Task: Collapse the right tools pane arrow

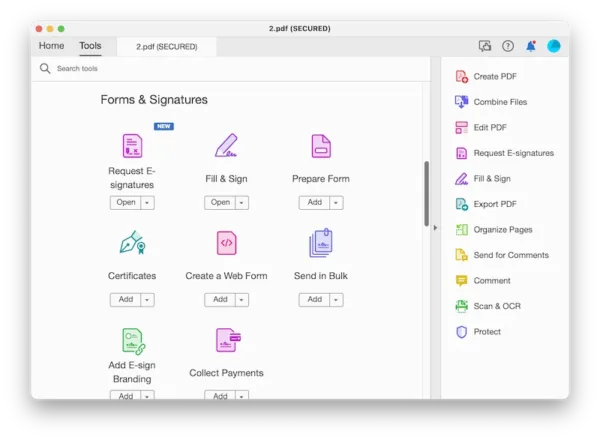Action: pyautogui.click(x=435, y=228)
